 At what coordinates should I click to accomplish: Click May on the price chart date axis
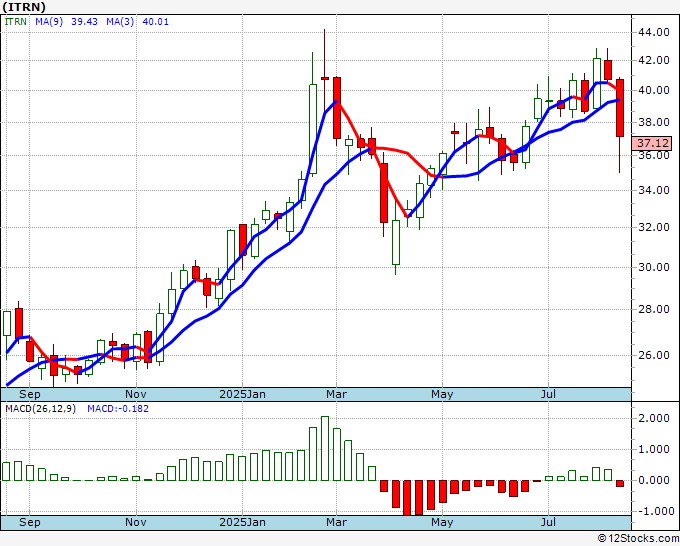click(442, 394)
